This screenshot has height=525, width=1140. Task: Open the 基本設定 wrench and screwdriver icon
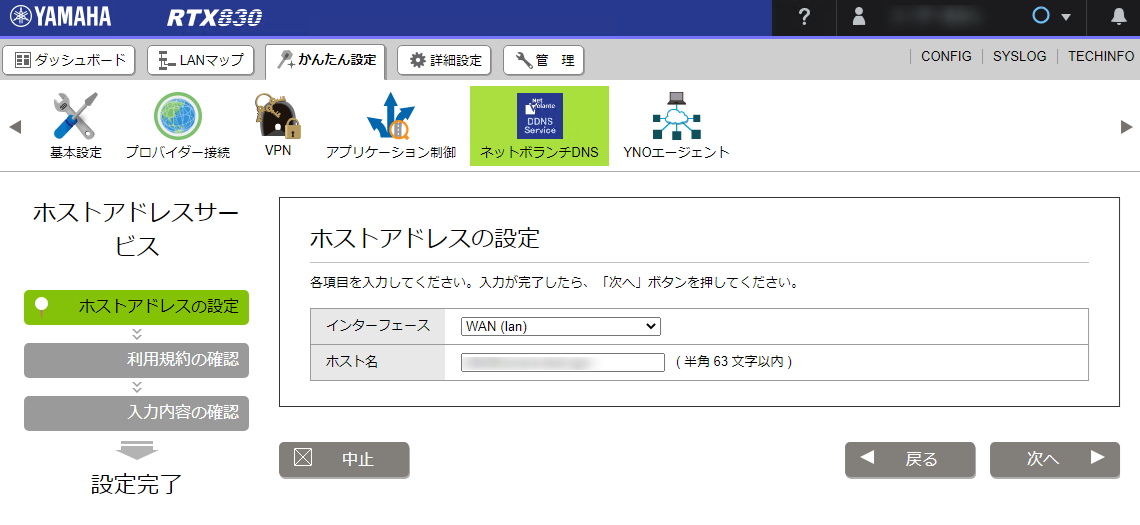click(x=76, y=116)
